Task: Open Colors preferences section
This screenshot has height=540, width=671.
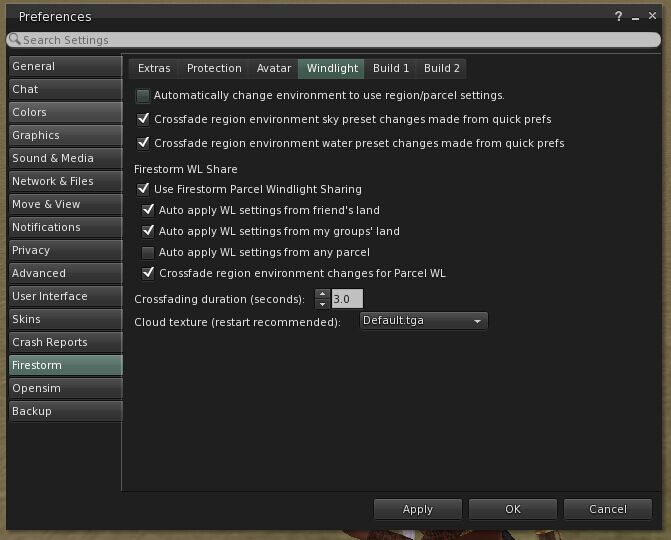Action: [65, 112]
